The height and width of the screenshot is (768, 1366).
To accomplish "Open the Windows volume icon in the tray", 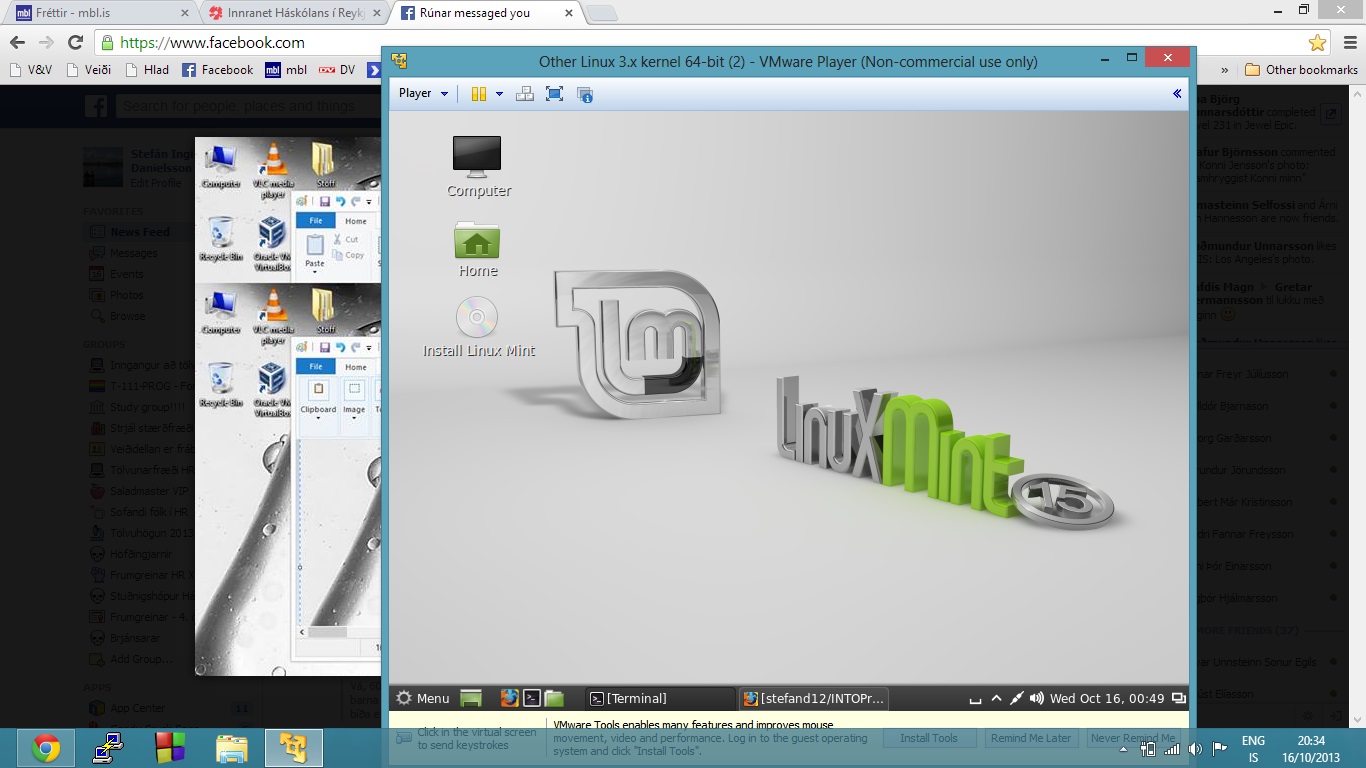I will point(1195,749).
